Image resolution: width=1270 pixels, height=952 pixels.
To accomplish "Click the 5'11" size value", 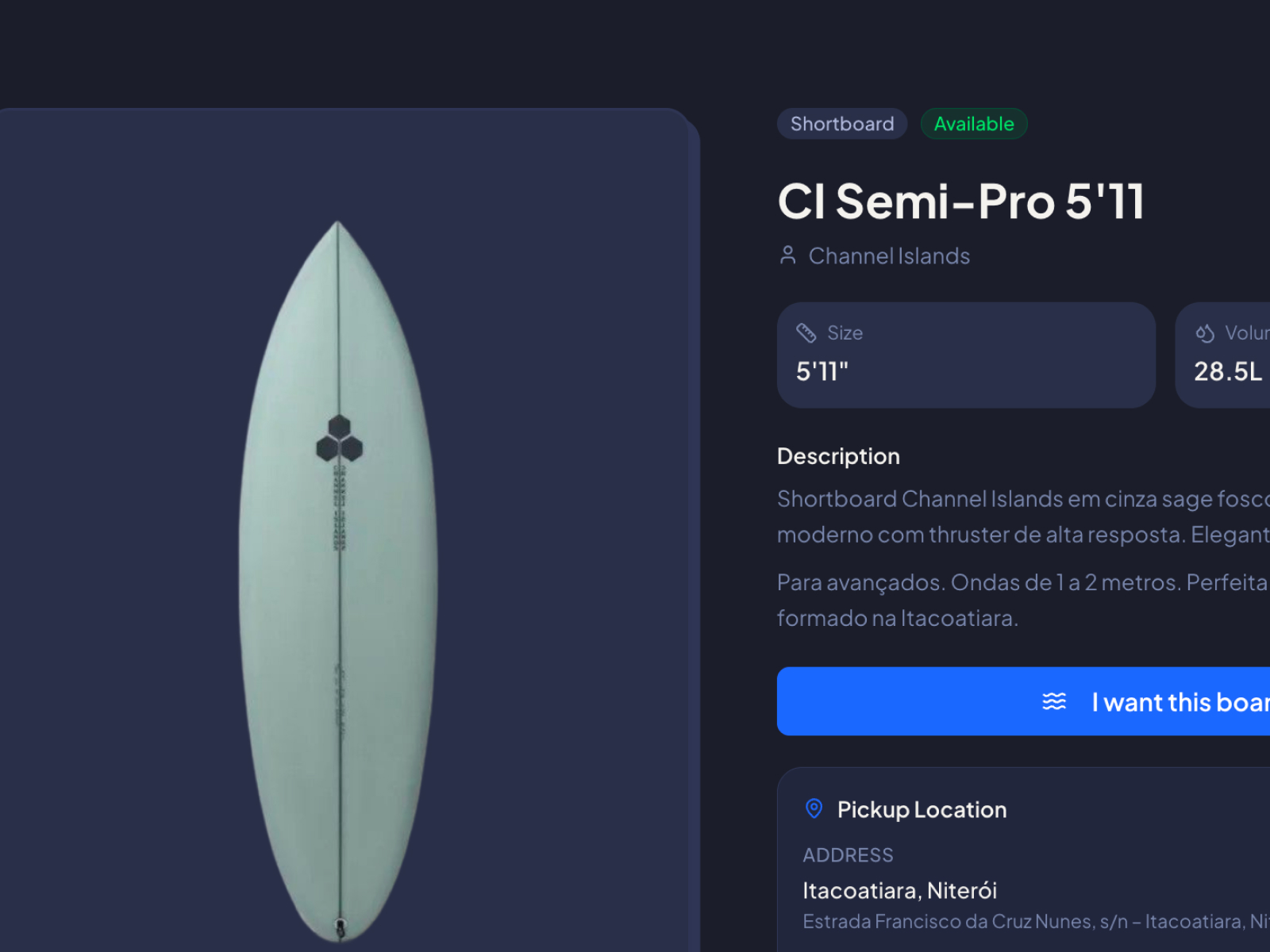I will [822, 371].
